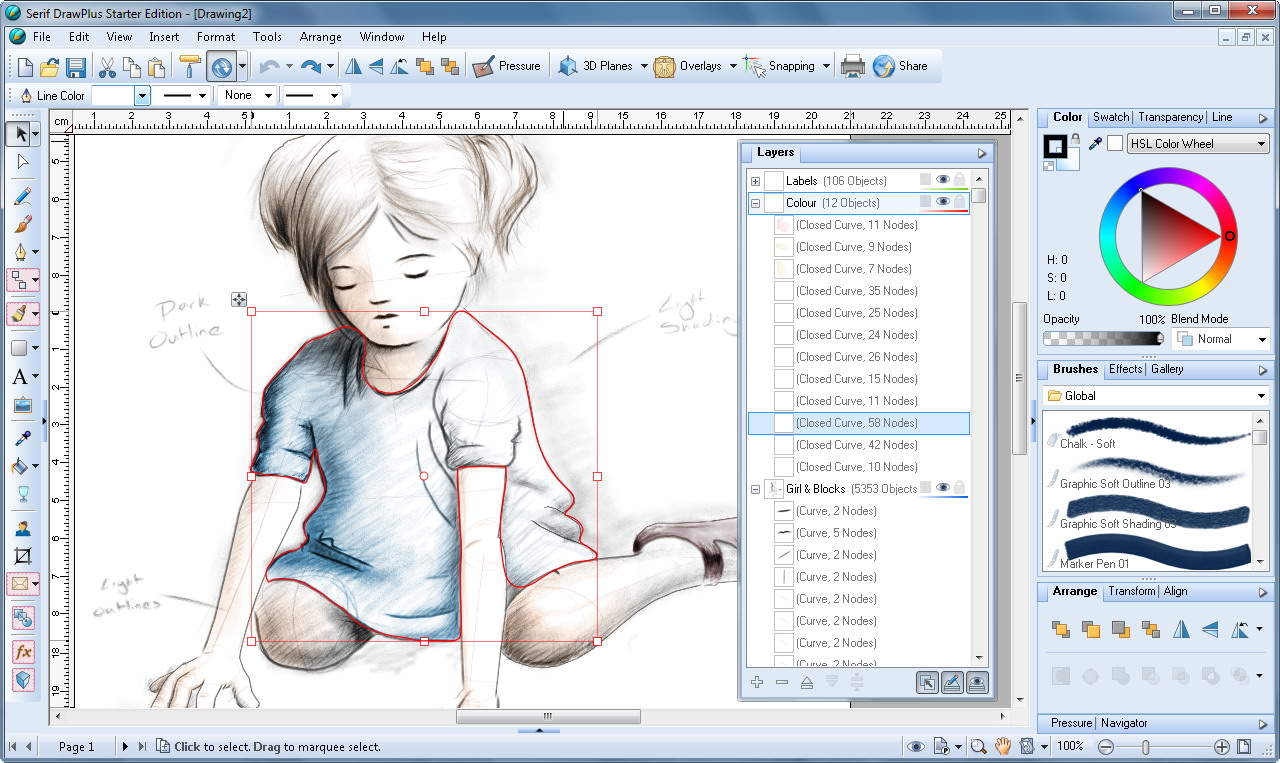Select the Paintbrush tool
Screen dimensions: 1280x763
coord(22,225)
